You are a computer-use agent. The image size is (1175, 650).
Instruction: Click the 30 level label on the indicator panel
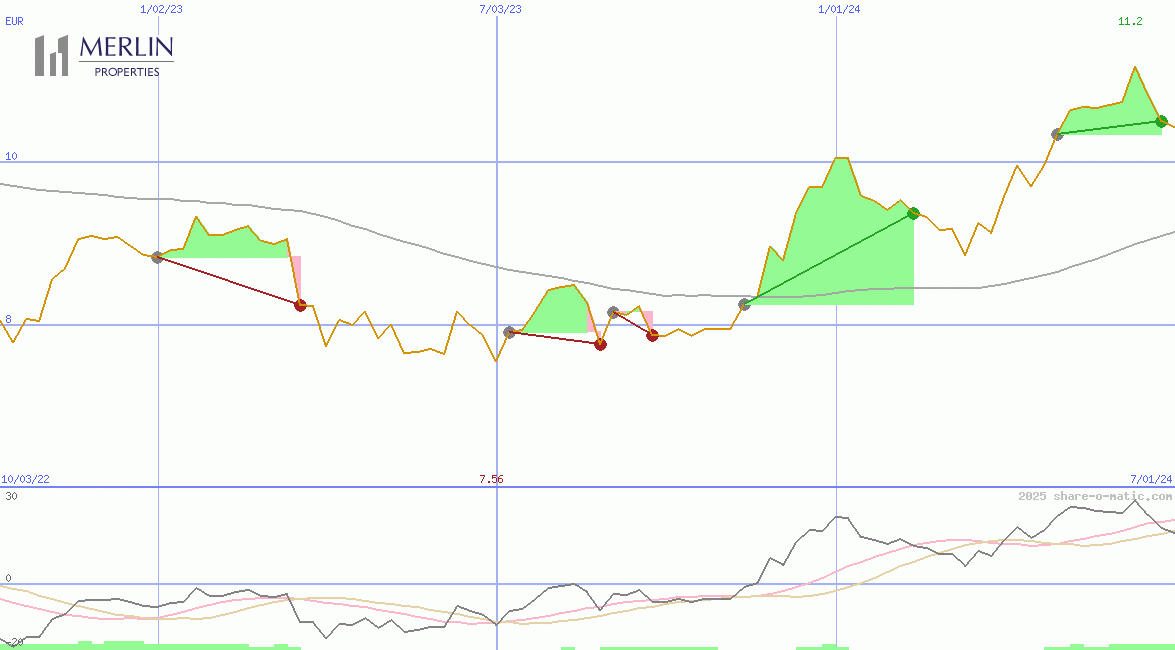(10, 496)
